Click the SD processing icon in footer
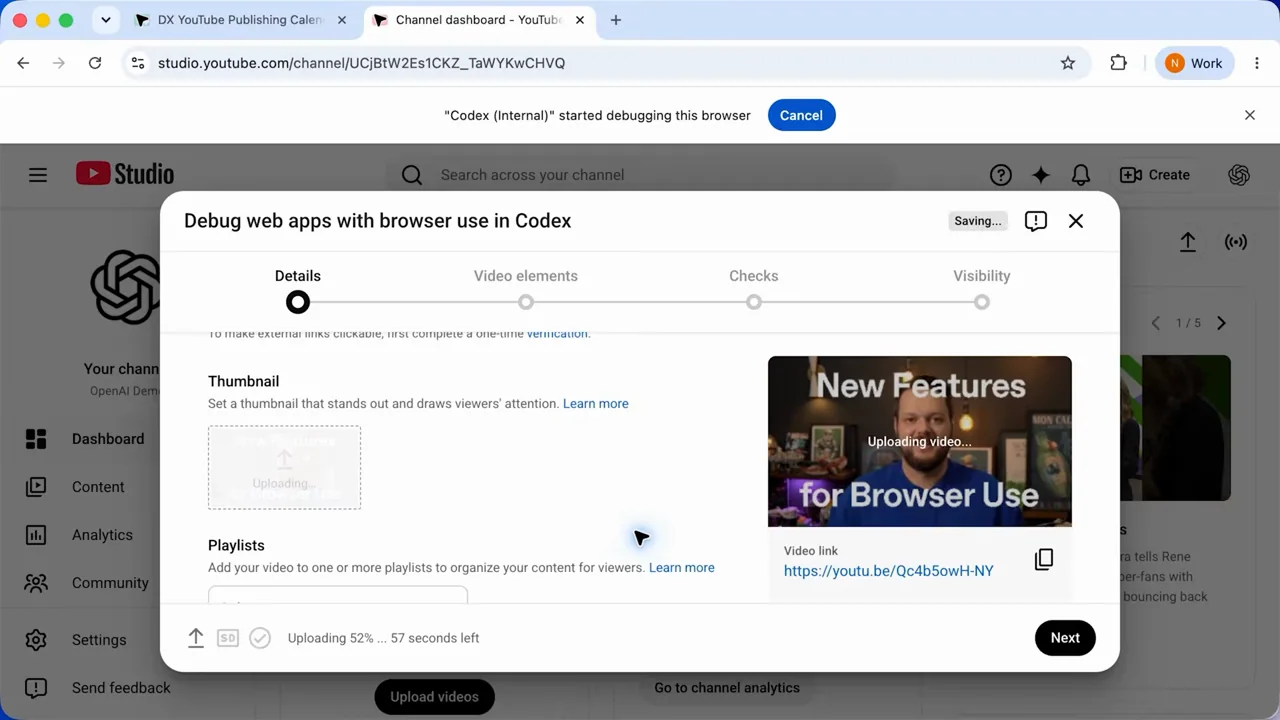 tap(228, 638)
